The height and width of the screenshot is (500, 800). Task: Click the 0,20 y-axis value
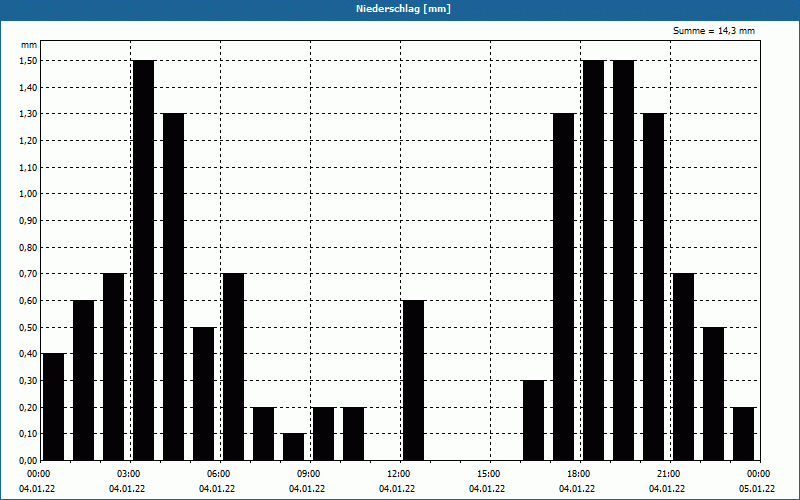(x=26, y=407)
